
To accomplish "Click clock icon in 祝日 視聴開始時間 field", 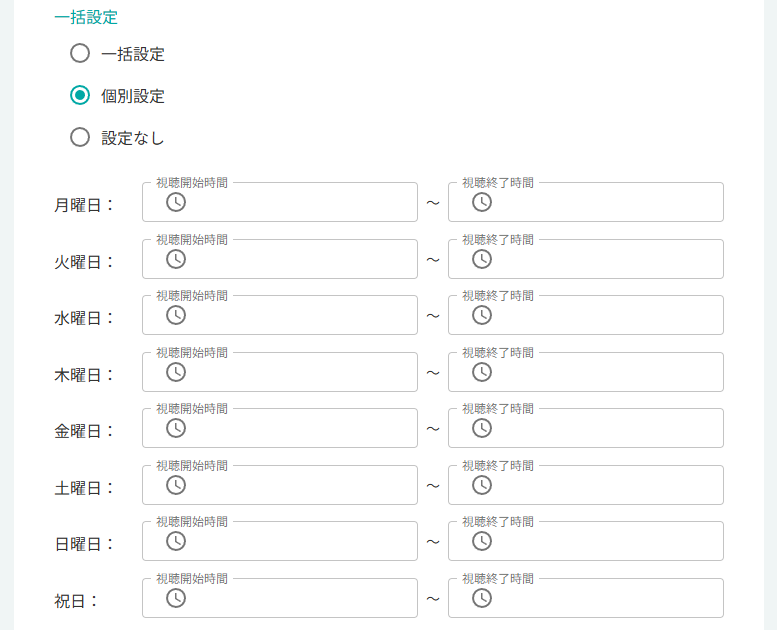I will point(176,598).
